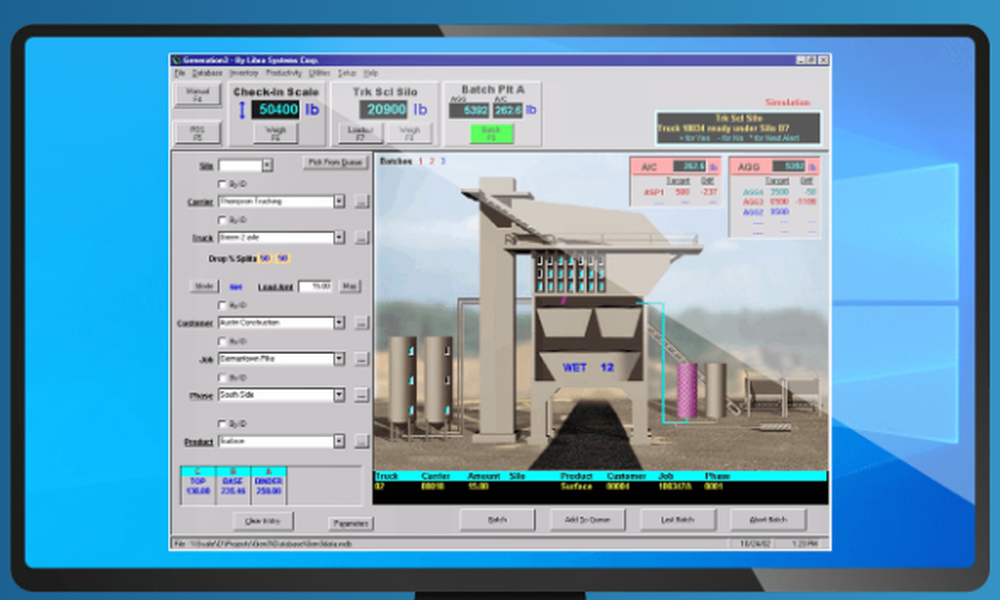Click the WET 12 mixer hopper
The width and height of the screenshot is (1000, 600).
[x=588, y=368]
